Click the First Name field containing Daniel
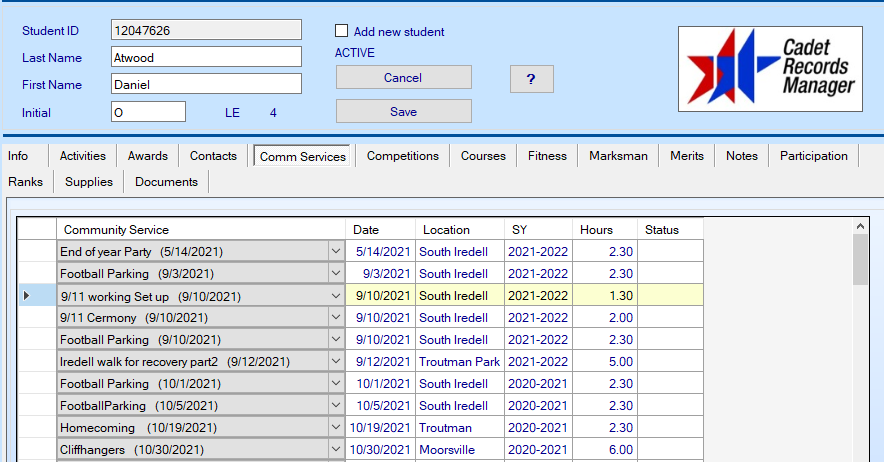This screenshot has width=884, height=462. point(205,85)
